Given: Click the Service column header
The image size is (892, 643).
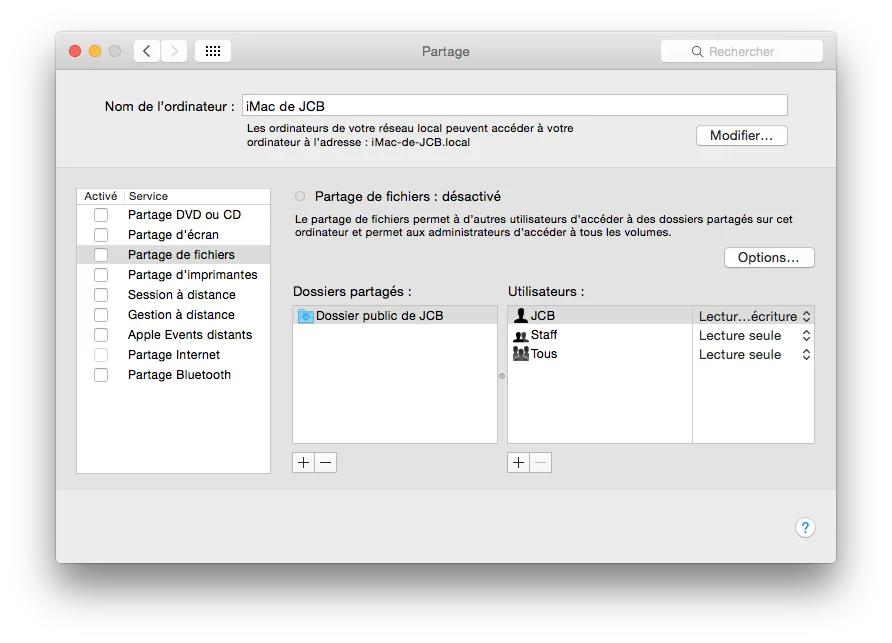Looking at the screenshot, I should pos(197,196).
